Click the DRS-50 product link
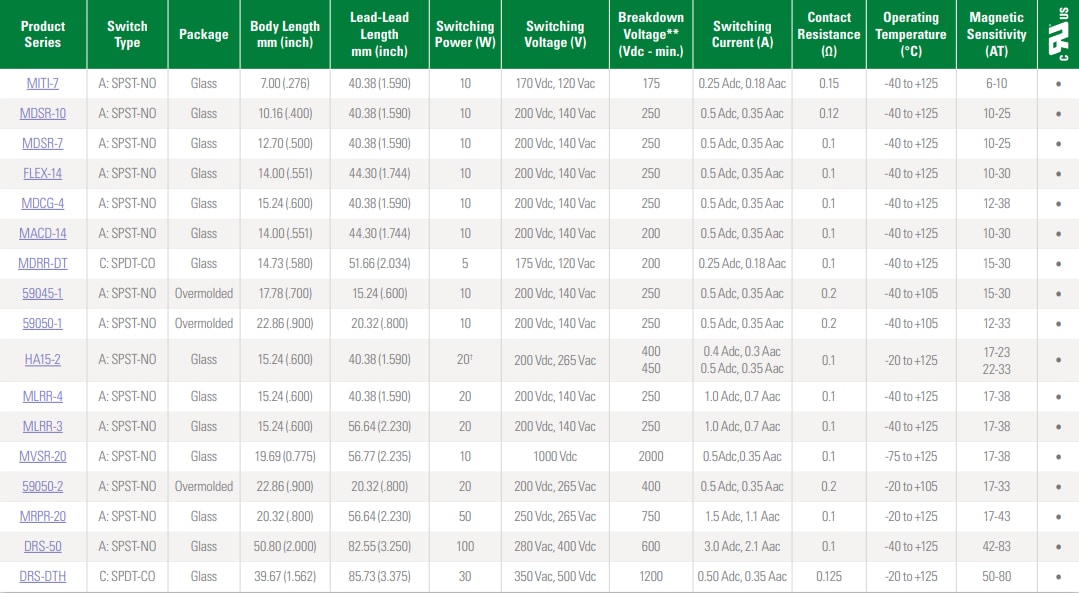 click(x=42, y=547)
